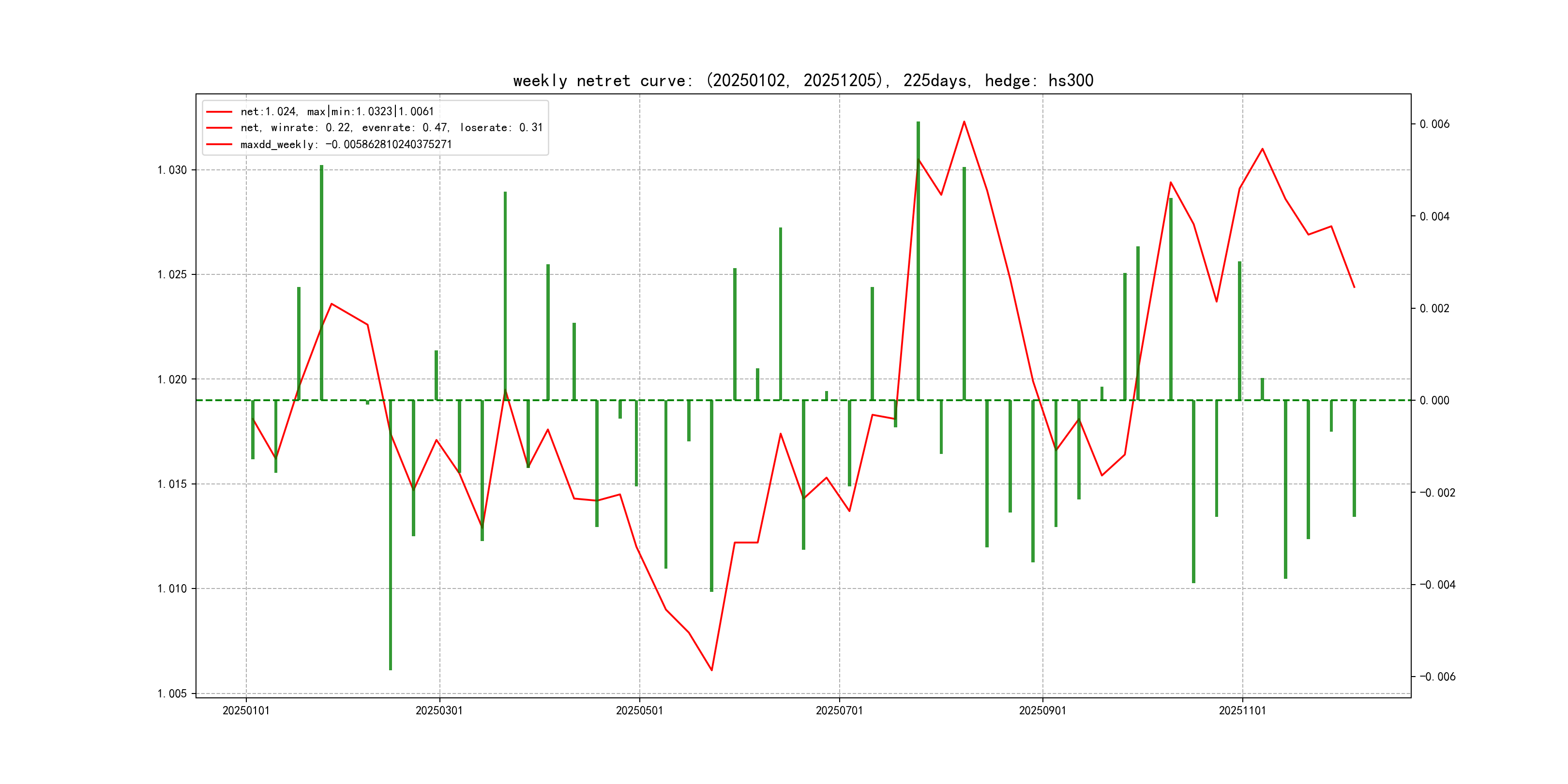
Task: Click the x-axis label 20250901
Action: [x=1042, y=710]
